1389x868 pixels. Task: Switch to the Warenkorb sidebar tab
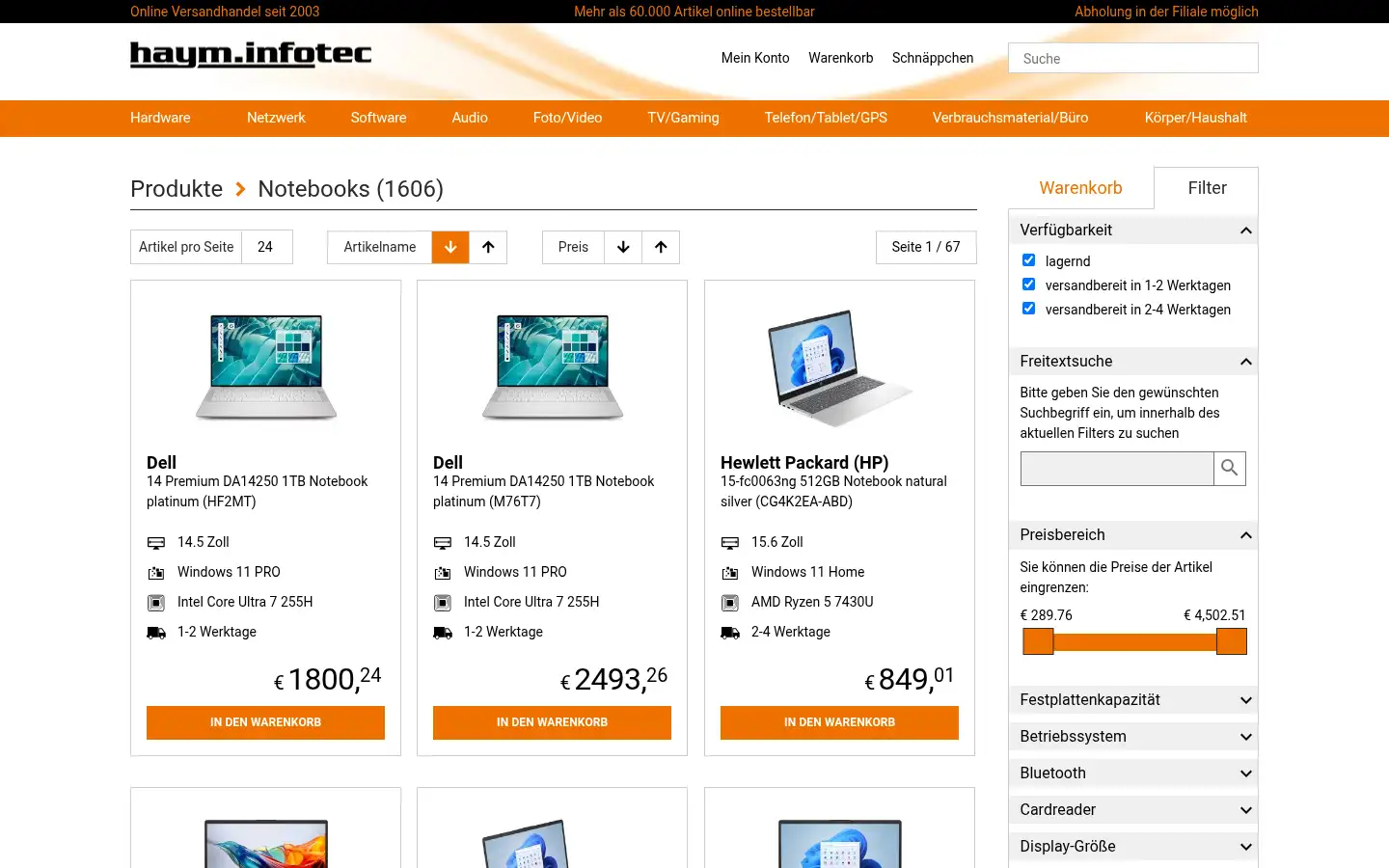tap(1080, 188)
